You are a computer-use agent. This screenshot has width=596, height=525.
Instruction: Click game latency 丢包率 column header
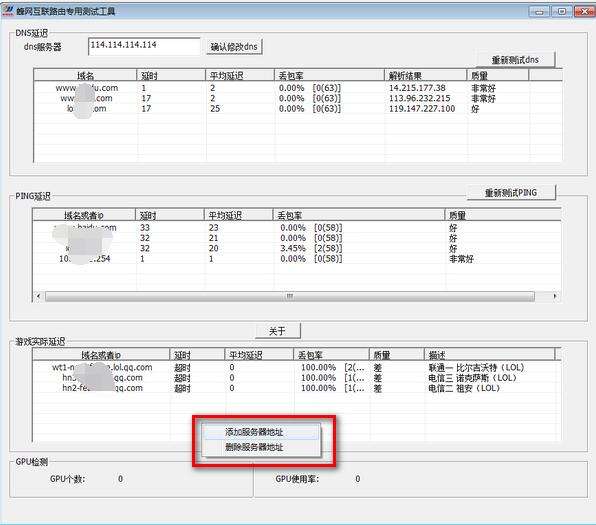331,355
